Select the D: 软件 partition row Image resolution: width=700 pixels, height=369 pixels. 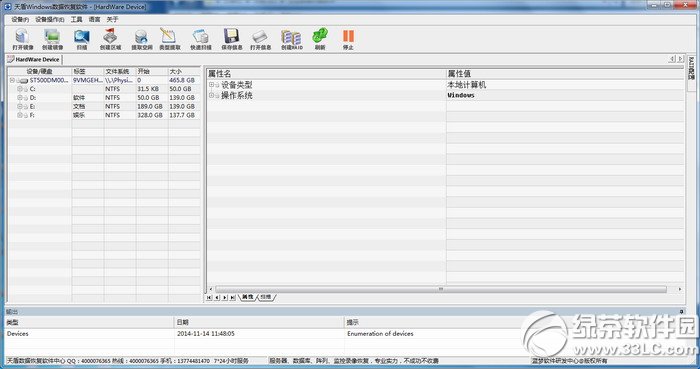coord(104,97)
